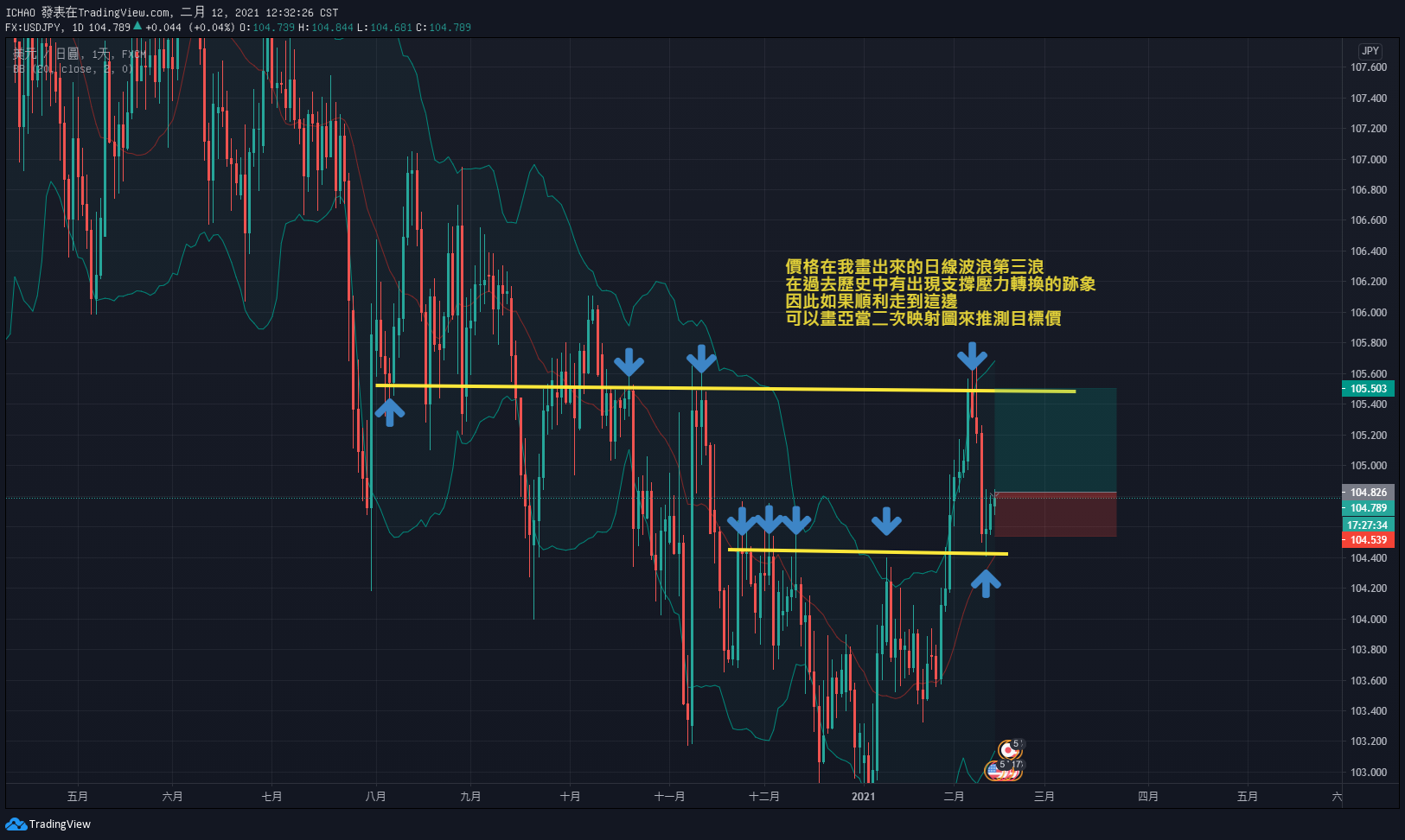Click the low value L:104.681
The height and width of the screenshot is (840, 1405).
[x=385, y=28]
